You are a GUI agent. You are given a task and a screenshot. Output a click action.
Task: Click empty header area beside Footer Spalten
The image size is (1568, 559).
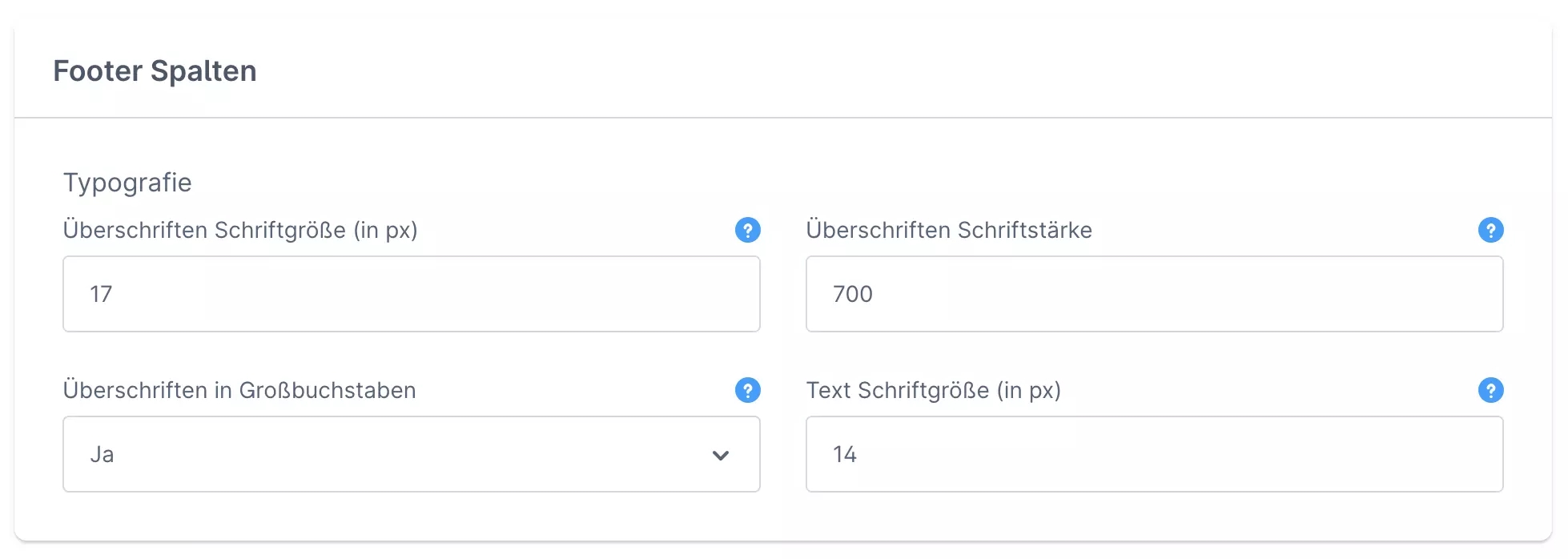(x=881, y=71)
